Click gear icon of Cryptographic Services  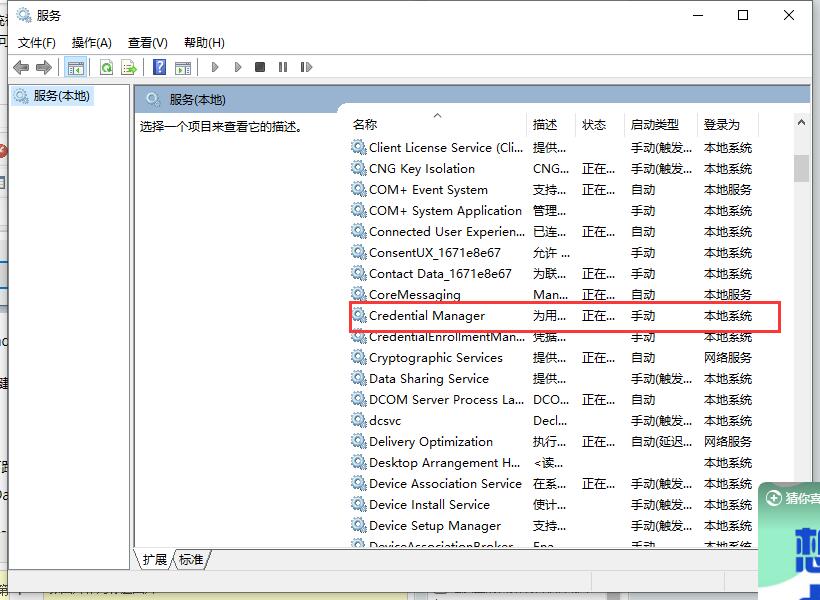[358, 357]
